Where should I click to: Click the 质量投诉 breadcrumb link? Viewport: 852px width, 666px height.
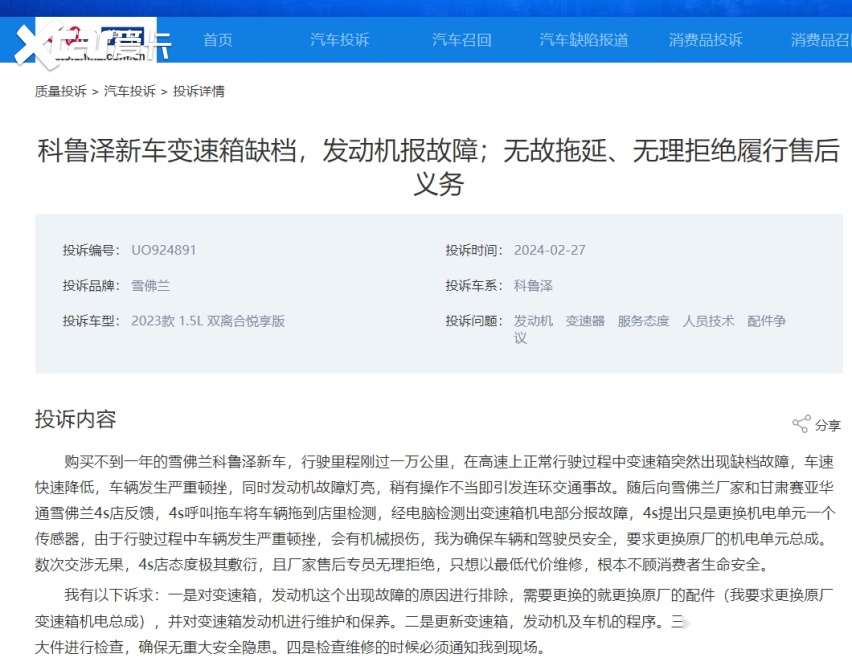[x=60, y=91]
